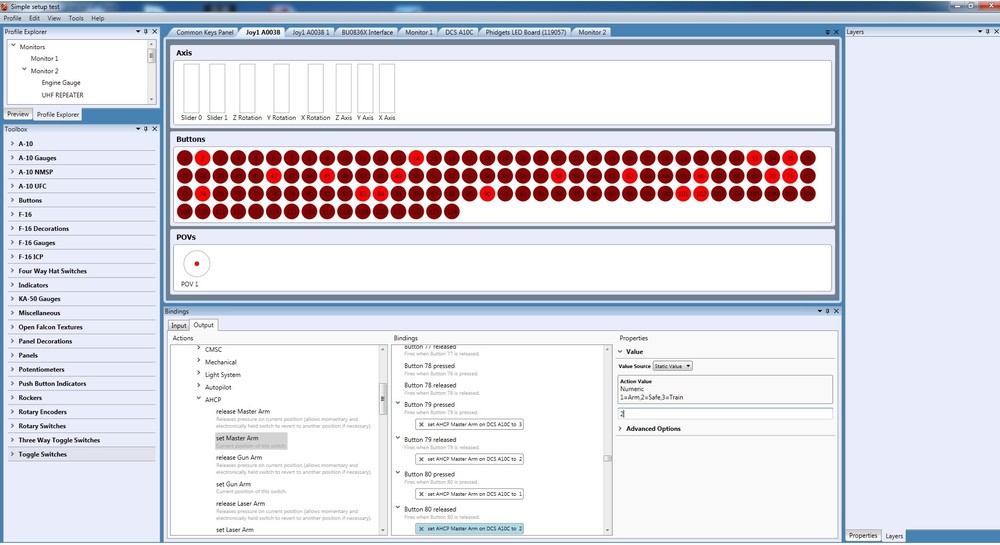
Task: Pin the Profile Explorer panel
Action: (146, 32)
